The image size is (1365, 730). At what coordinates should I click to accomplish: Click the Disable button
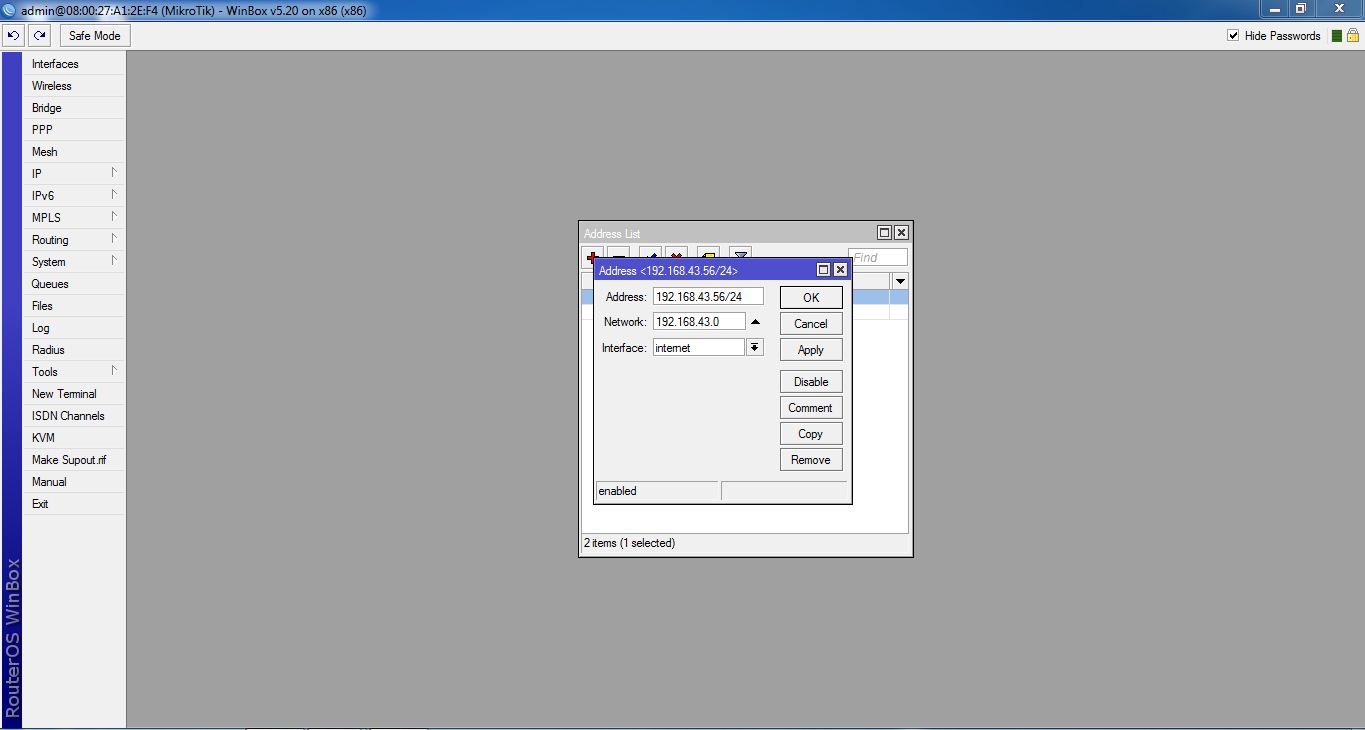[x=811, y=382]
